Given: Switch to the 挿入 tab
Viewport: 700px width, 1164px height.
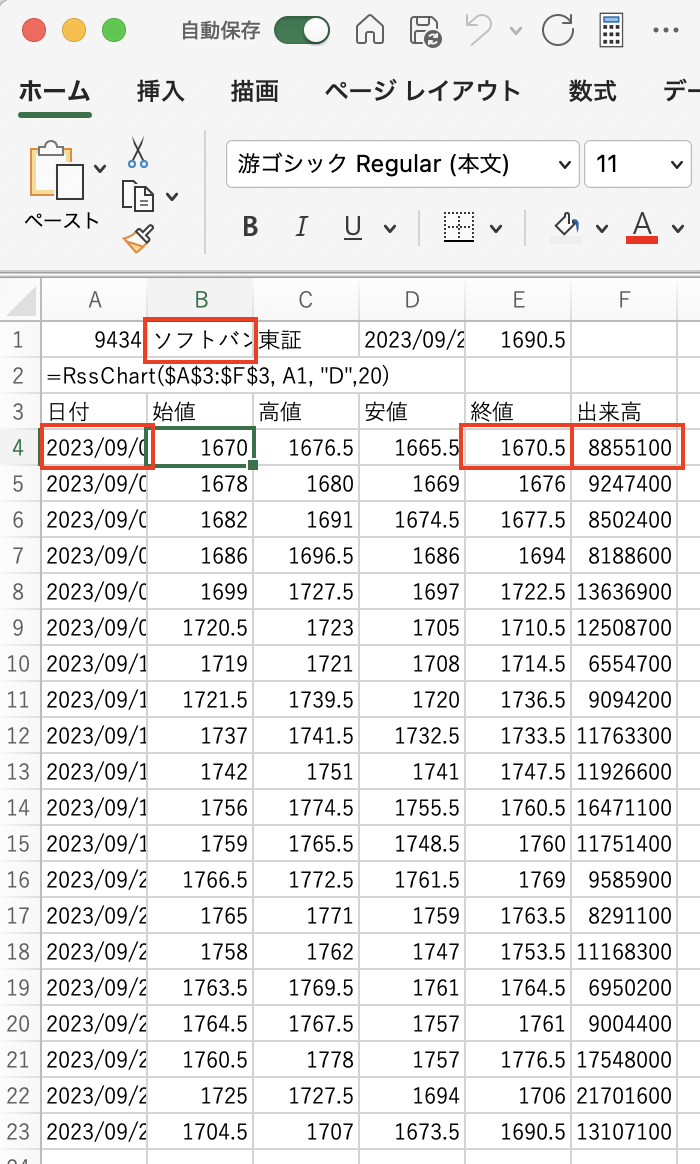Looking at the screenshot, I should (x=161, y=92).
